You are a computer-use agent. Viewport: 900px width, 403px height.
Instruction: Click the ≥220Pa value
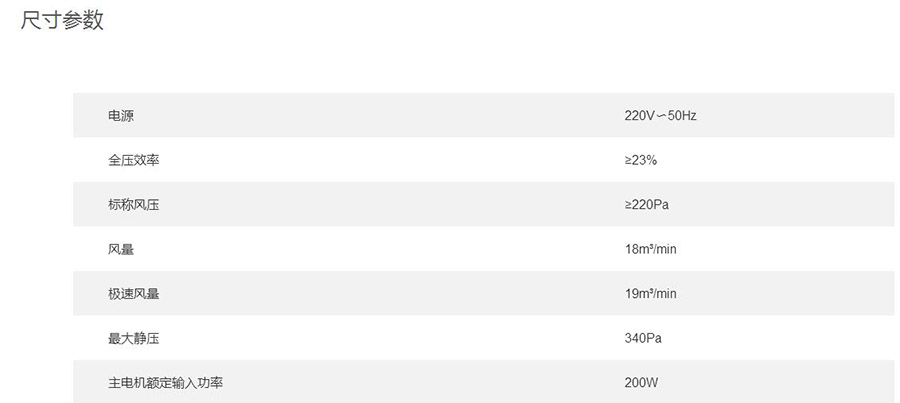tap(646, 204)
